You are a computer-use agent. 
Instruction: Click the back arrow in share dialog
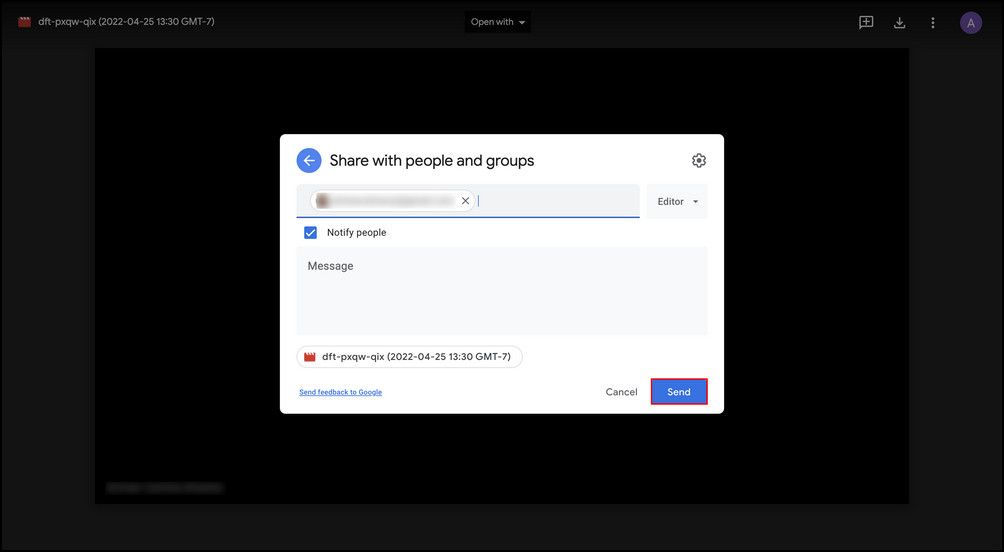point(309,161)
